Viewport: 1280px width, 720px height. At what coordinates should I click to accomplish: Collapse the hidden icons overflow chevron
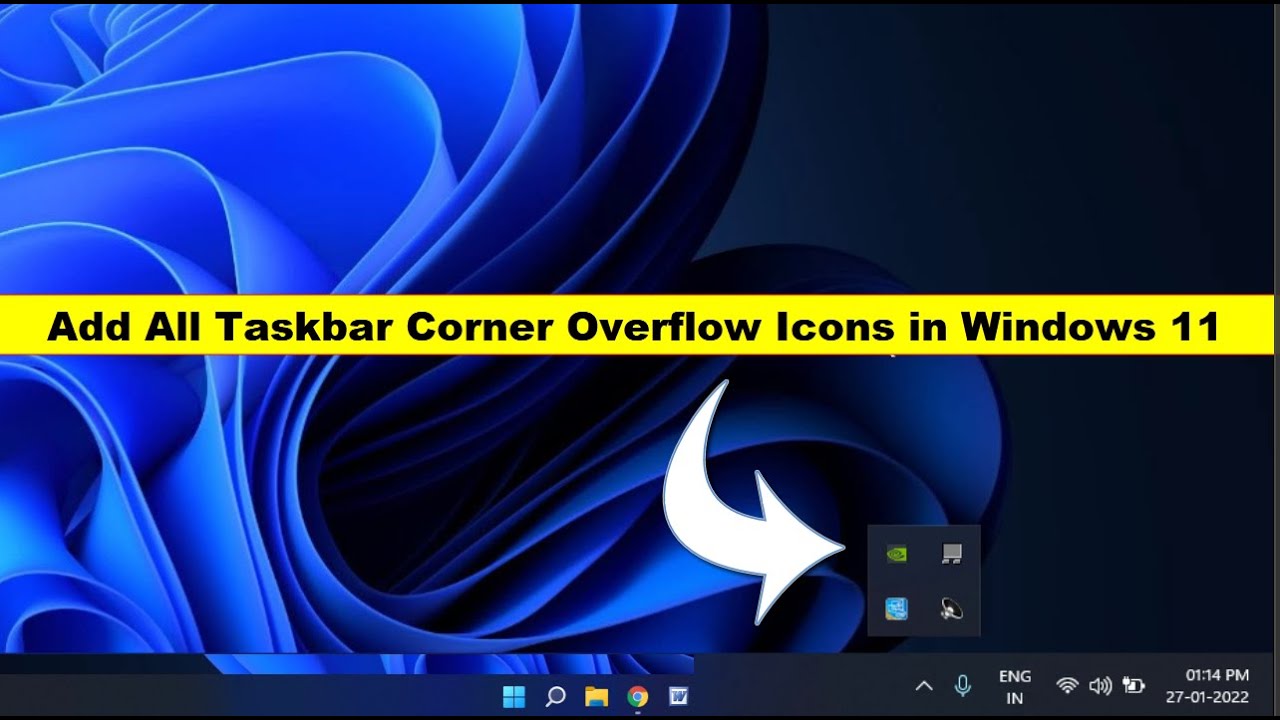point(924,686)
